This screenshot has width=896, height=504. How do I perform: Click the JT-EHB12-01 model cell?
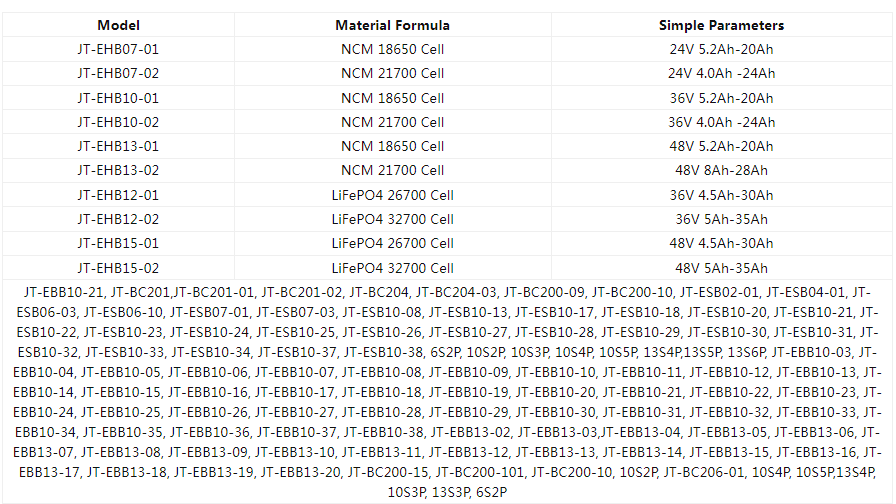pyautogui.click(x=118, y=195)
